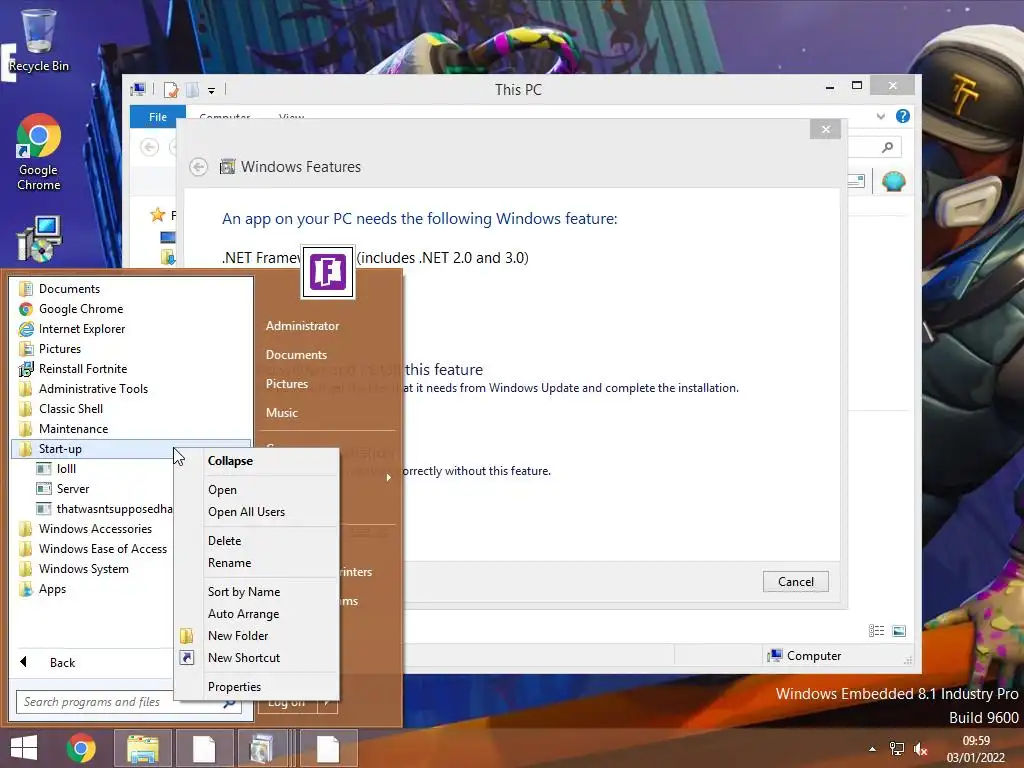The width and height of the screenshot is (1024, 768).
Task: Open the taskbar clock showing 09:59
Action: (x=976, y=749)
